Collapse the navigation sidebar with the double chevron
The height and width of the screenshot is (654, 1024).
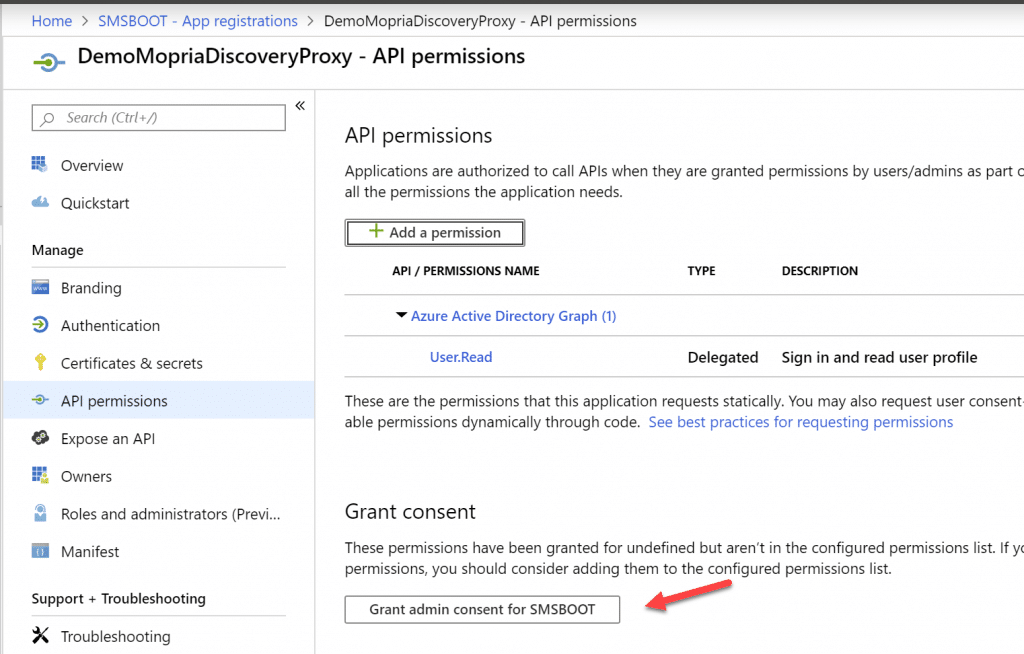pos(300,103)
